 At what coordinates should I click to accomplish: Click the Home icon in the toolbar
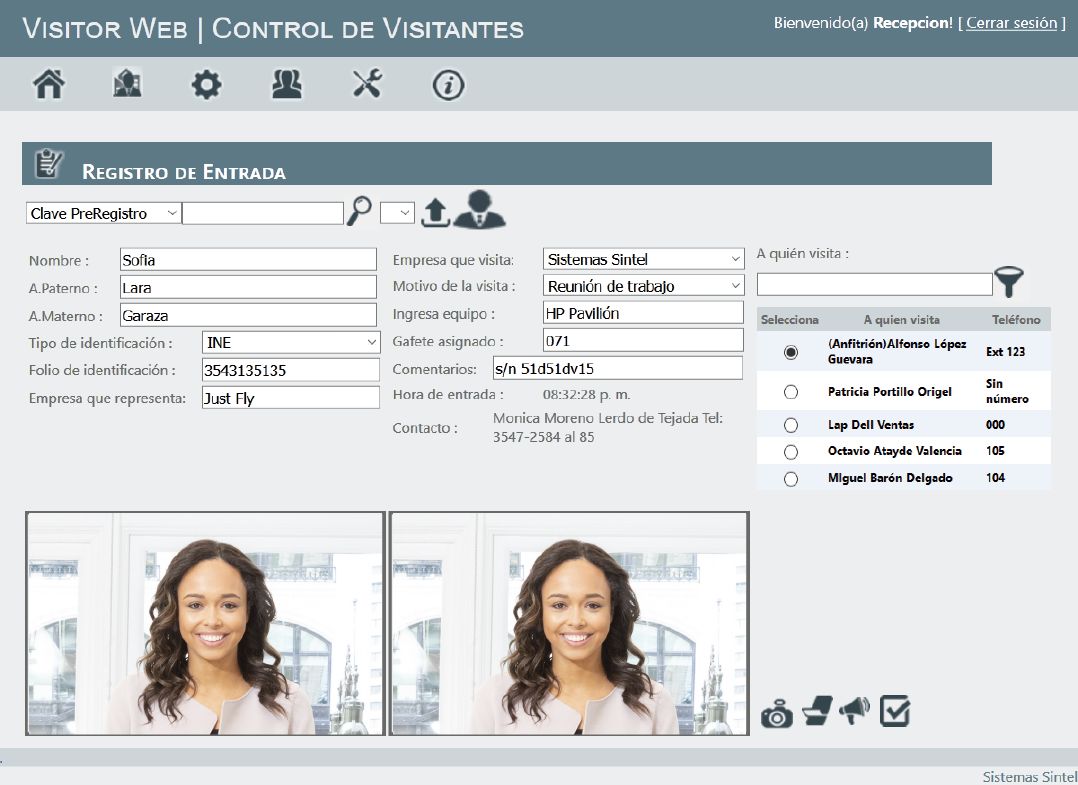[47, 85]
